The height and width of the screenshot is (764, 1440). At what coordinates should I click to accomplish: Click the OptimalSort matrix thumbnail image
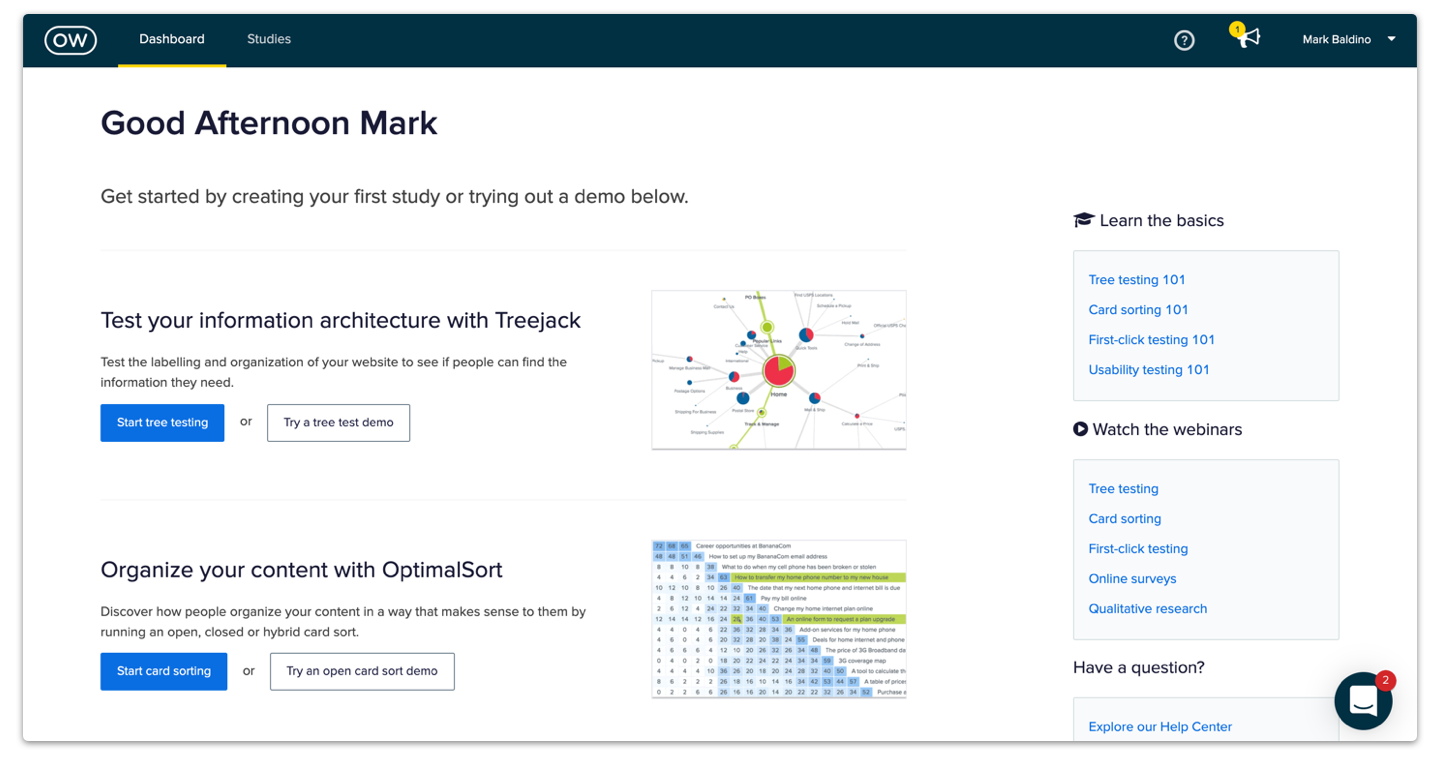tap(779, 619)
